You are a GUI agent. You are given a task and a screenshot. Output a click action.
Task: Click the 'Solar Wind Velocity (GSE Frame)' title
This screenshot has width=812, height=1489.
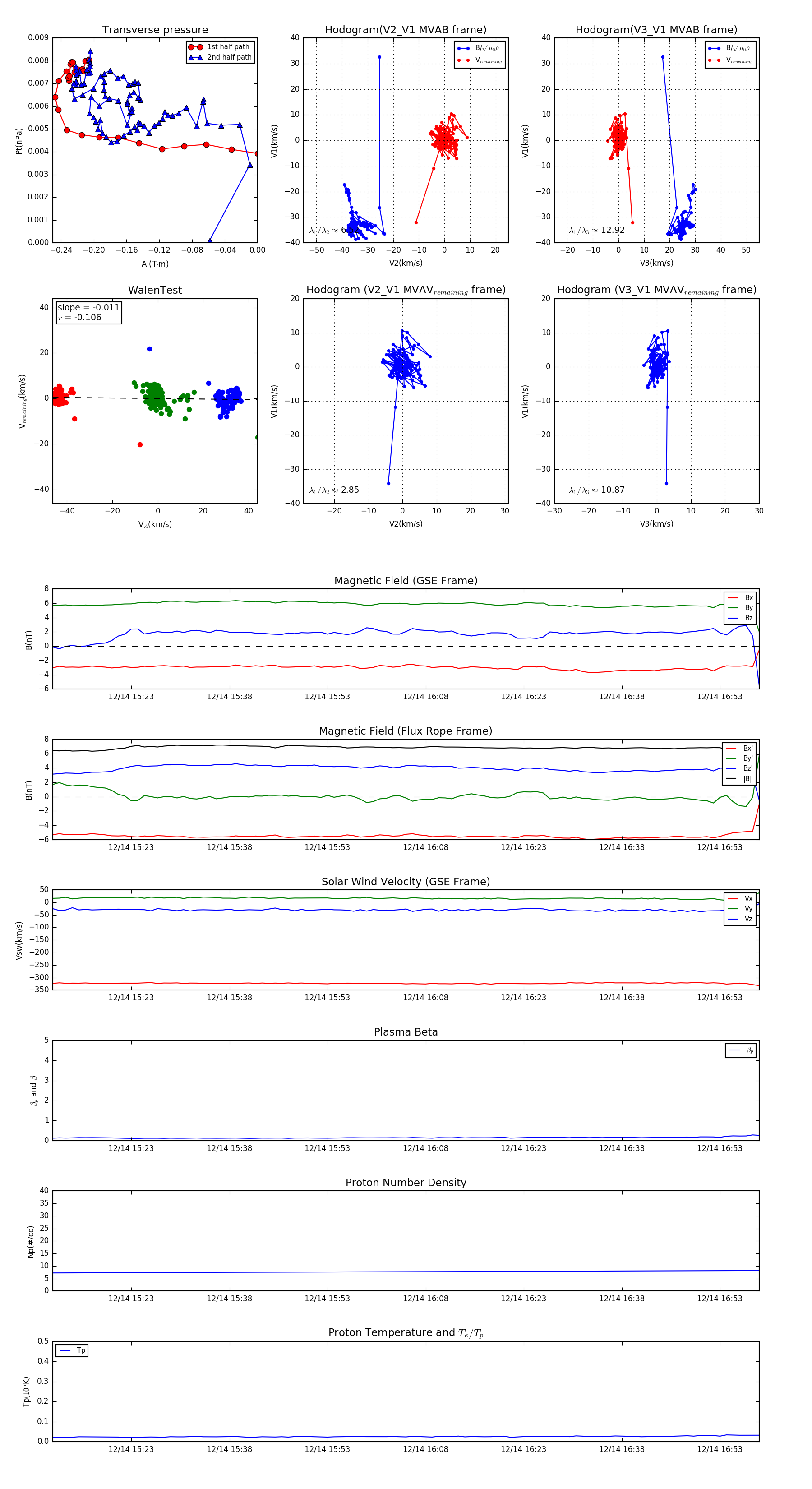click(406, 882)
